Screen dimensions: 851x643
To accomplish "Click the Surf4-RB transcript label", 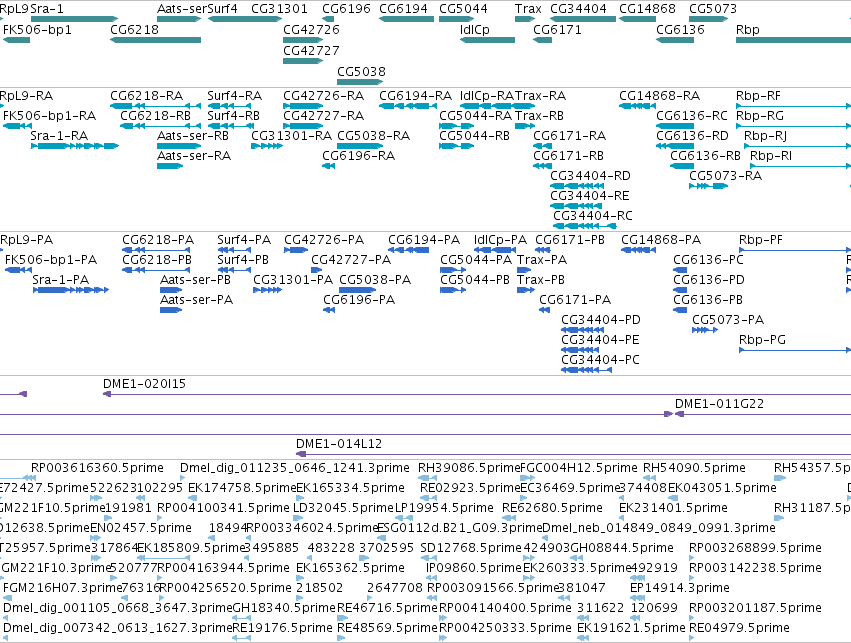I will point(233,116).
